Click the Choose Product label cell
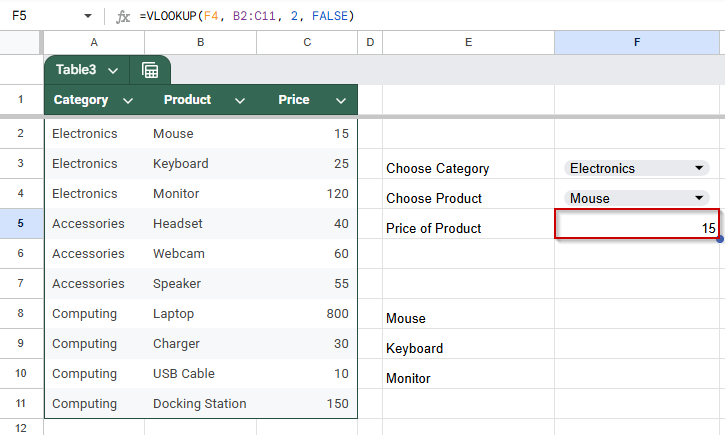The image size is (725, 435). [468, 194]
